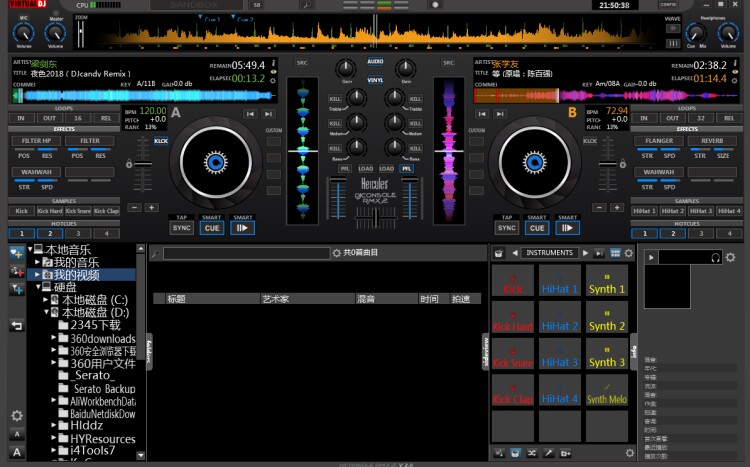Click the 标题 column header

212,299
